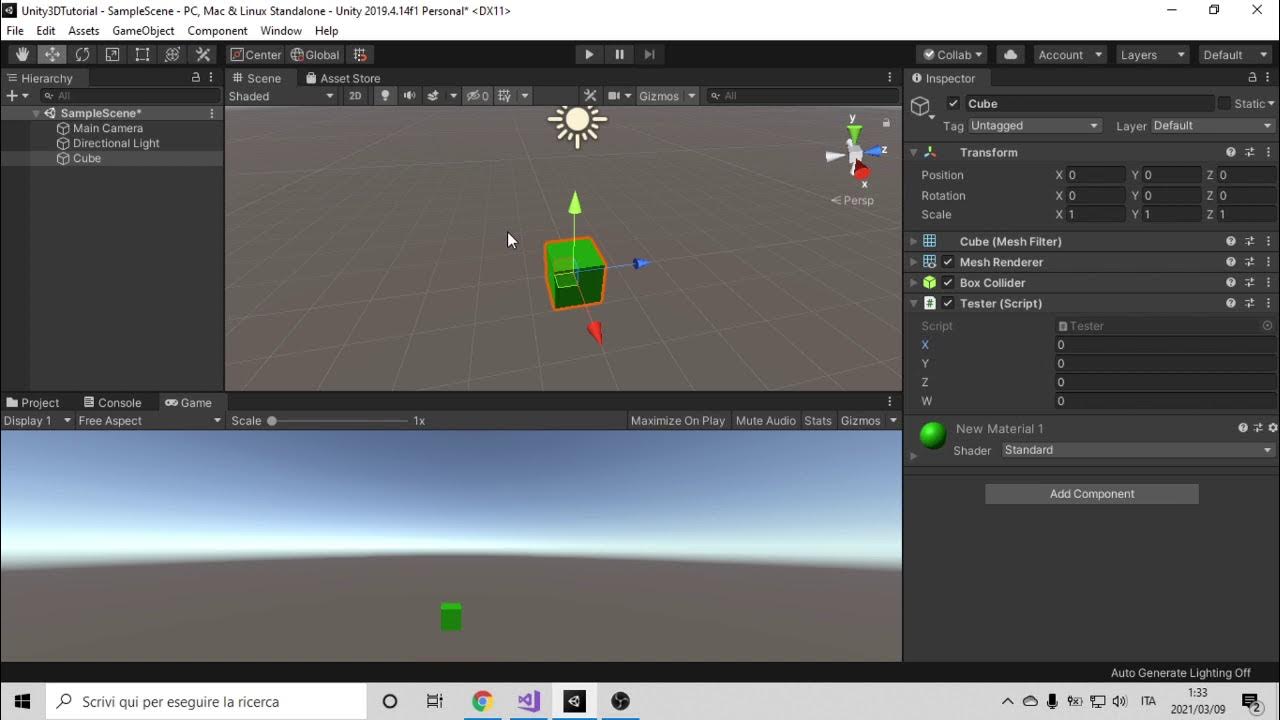
Task: Toggle Cube active checkbox
Action: click(953, 103)
